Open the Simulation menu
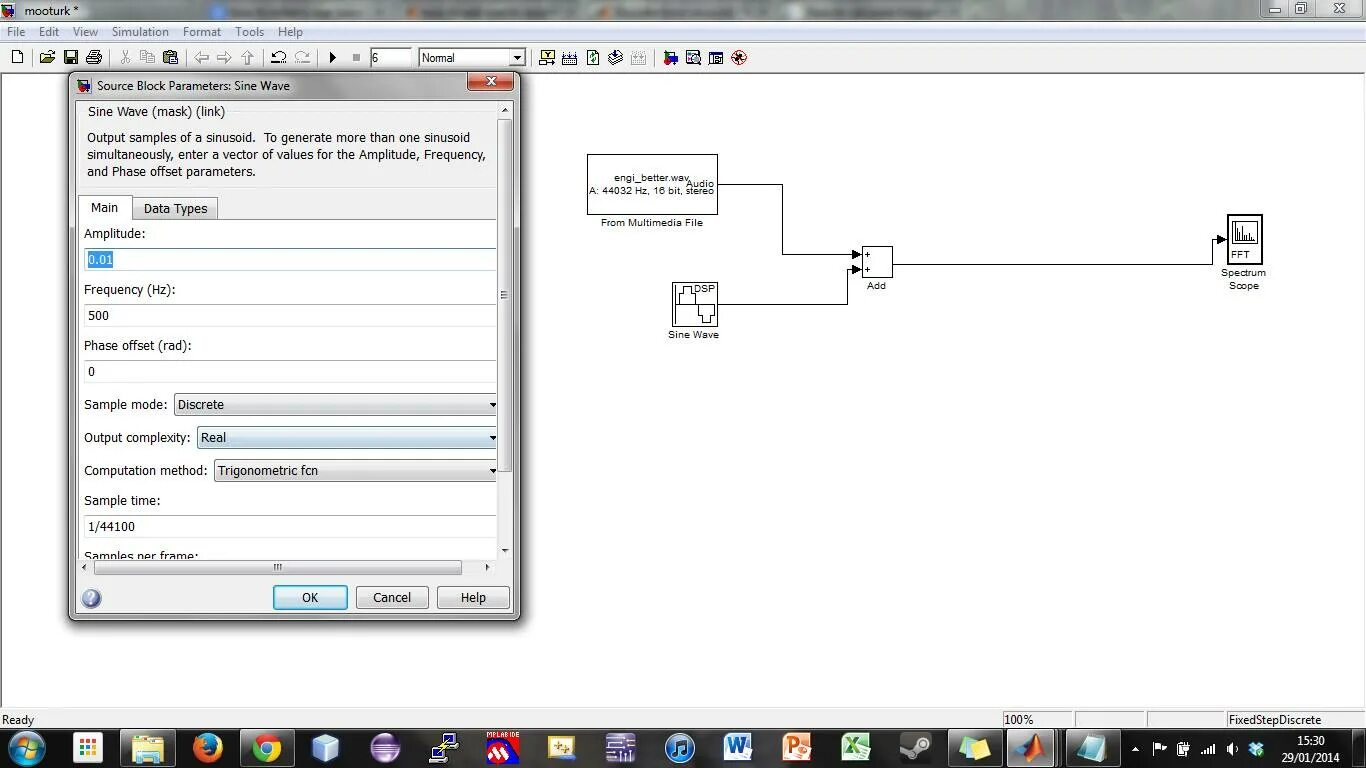Screen dimensions: 1366x768 [x=140, y=32]
